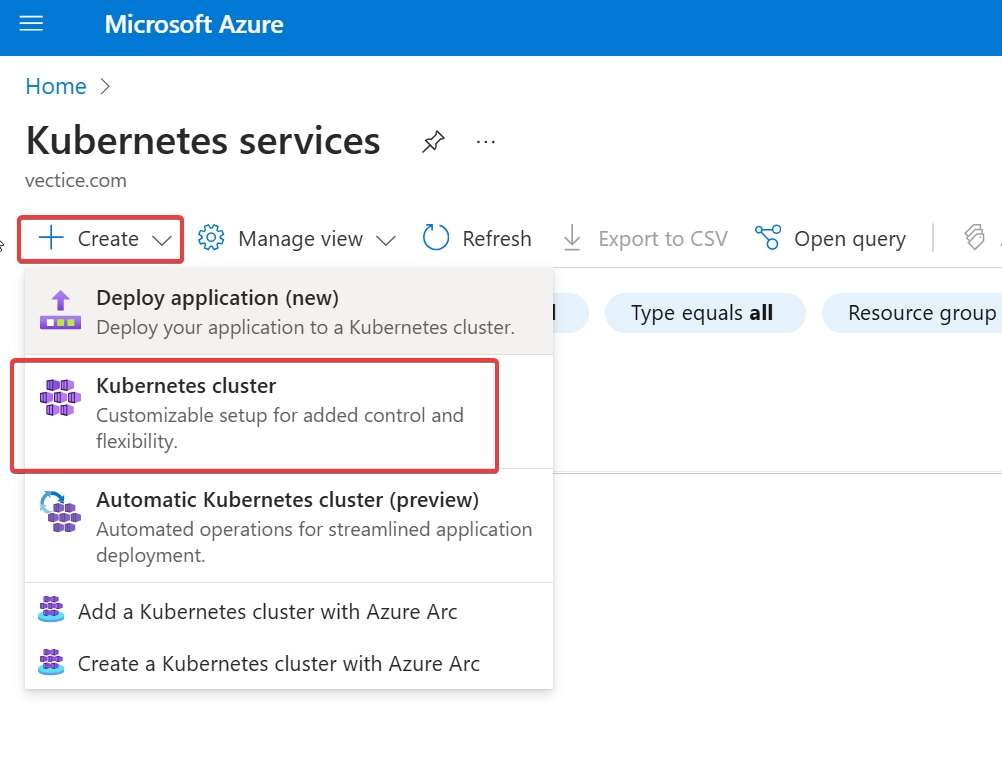The image size is (1002, 778).
Task: Open the hamburger navigation menu
Action: click(x=32, y=24)
